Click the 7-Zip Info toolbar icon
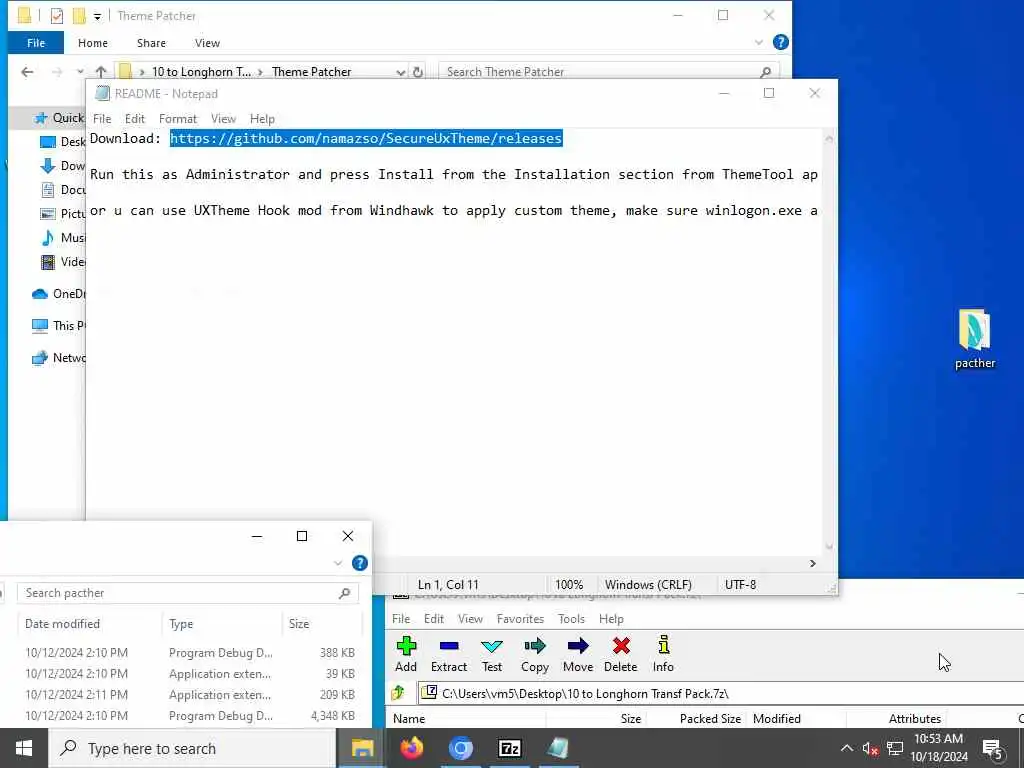The width and height of the screenshot is (1024, 768). [663, 654]
